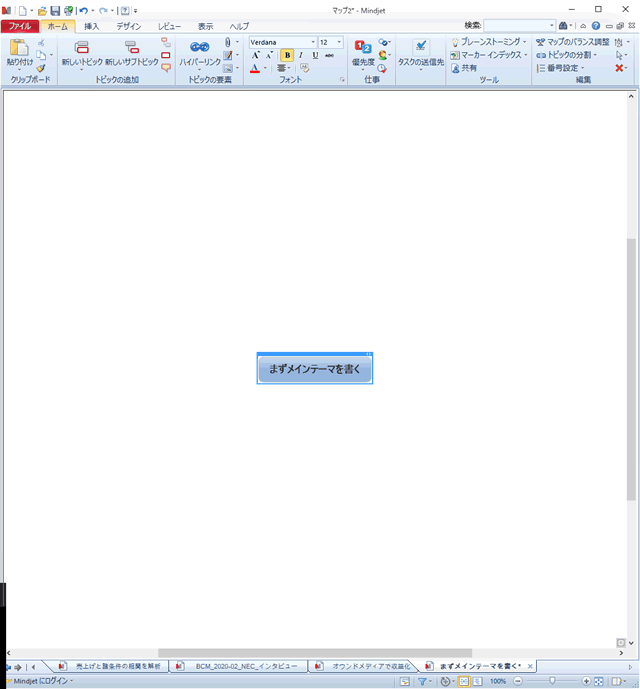This screenshot has width=640, height=689.
Task: Click the 優先度 (Priority) marker icon
Action: 363,47
